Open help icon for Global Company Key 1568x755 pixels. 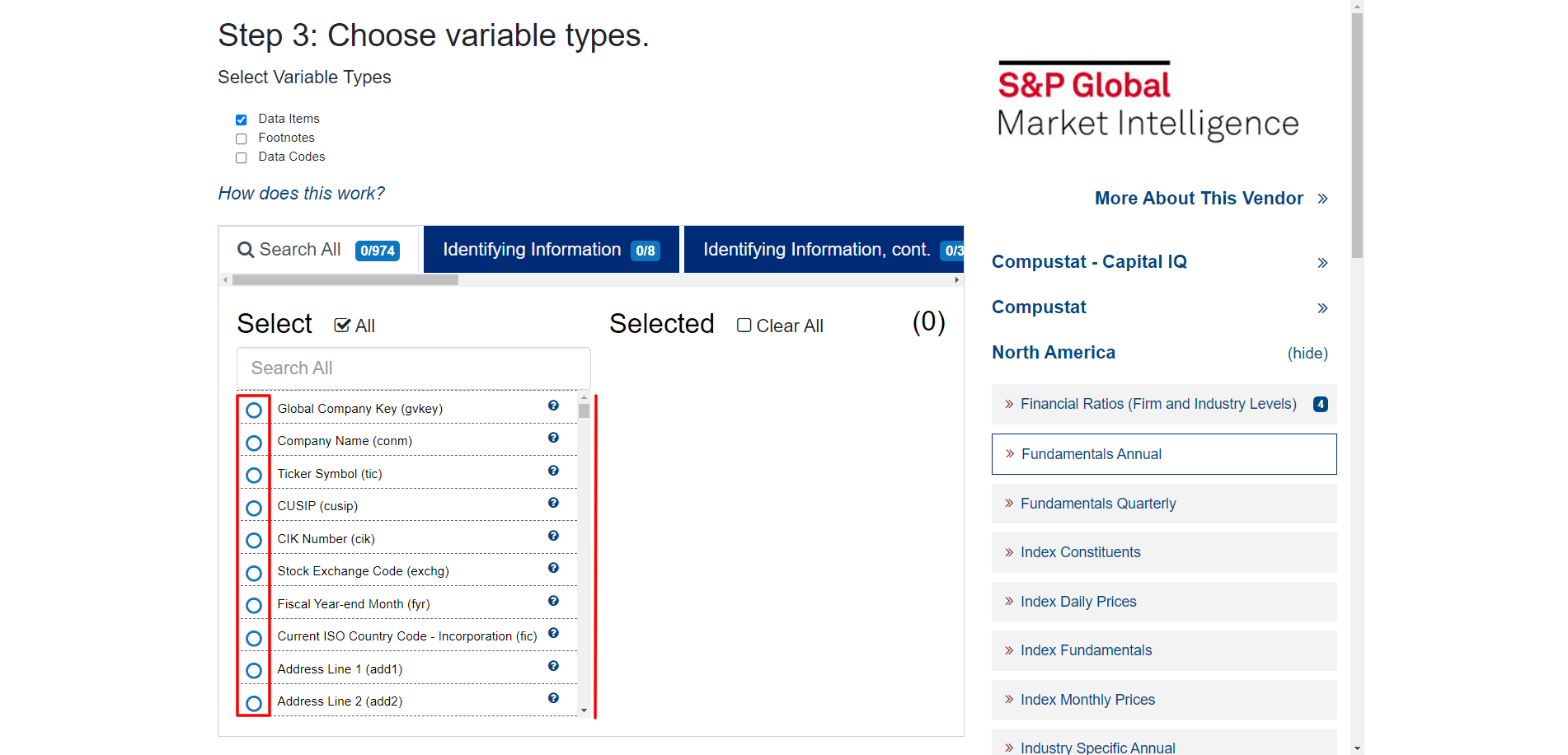click(x=553, y=406)
